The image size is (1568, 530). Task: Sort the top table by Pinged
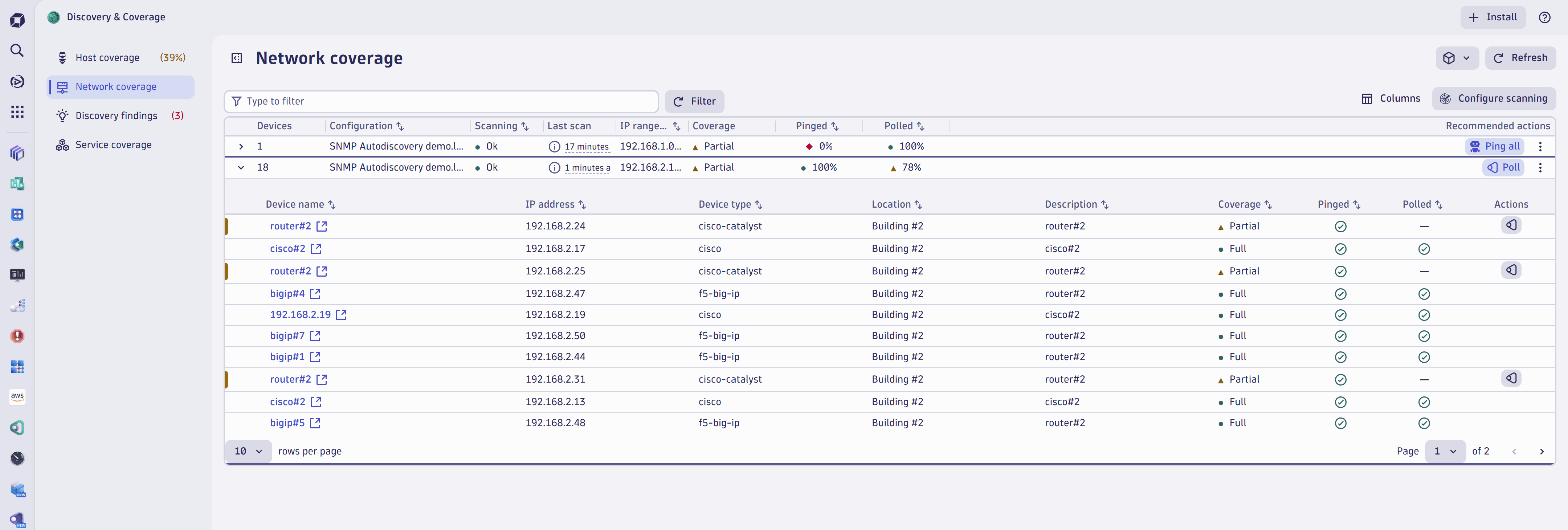(x=834, y=127)
